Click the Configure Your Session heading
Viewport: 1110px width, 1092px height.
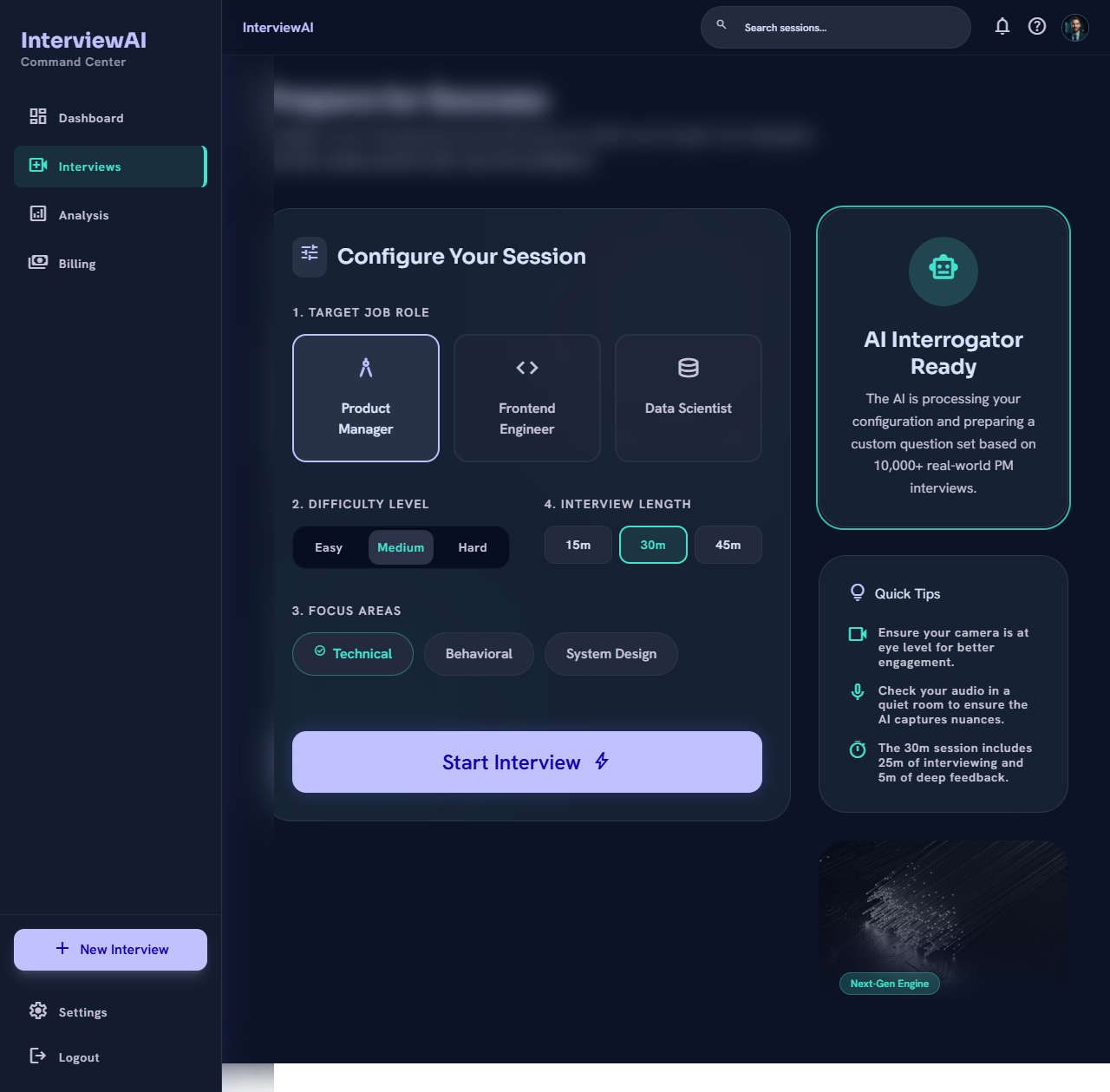(x=461, y=257)
